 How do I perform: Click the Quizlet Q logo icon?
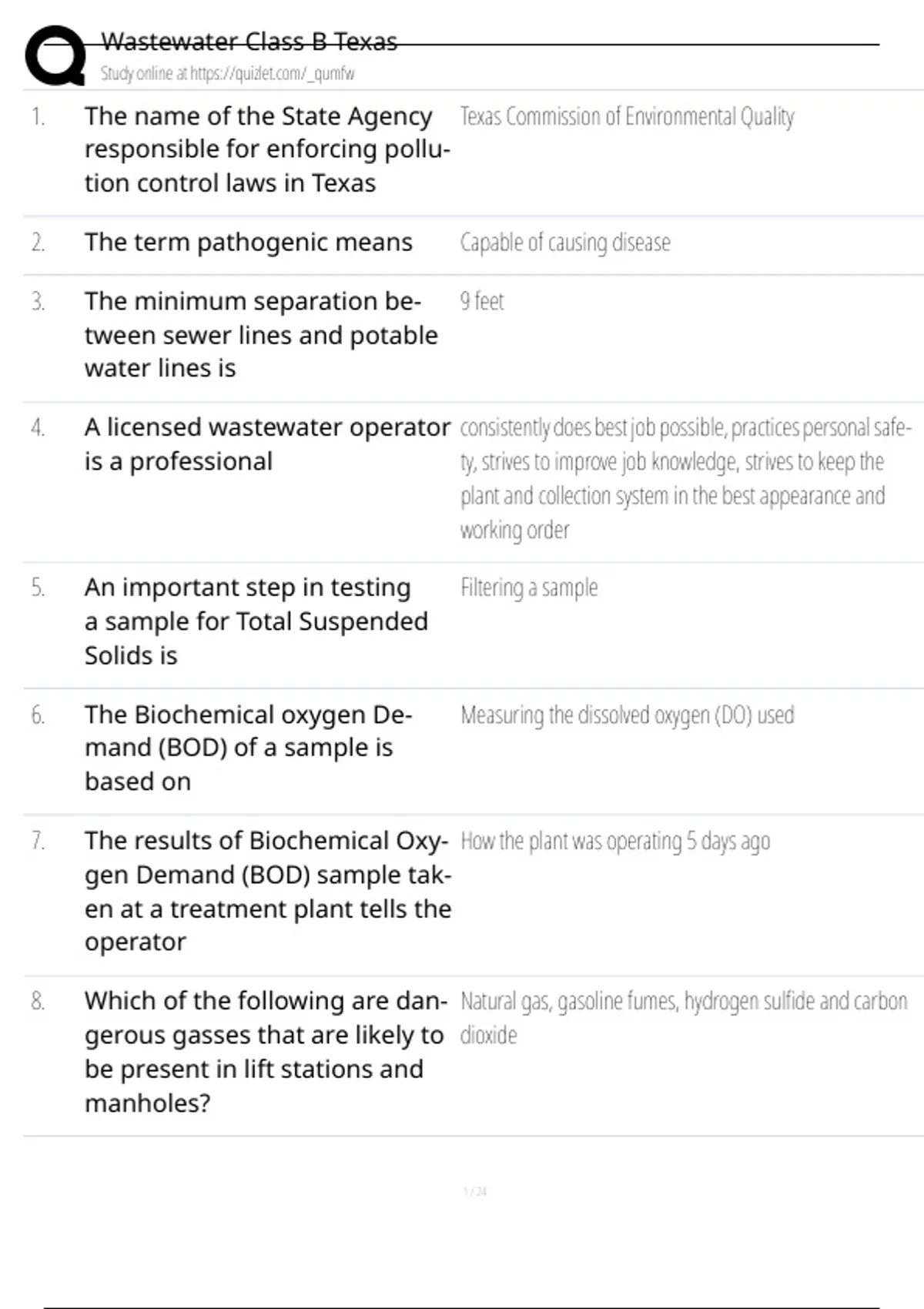pyautogui.click(x=55, y=55)
